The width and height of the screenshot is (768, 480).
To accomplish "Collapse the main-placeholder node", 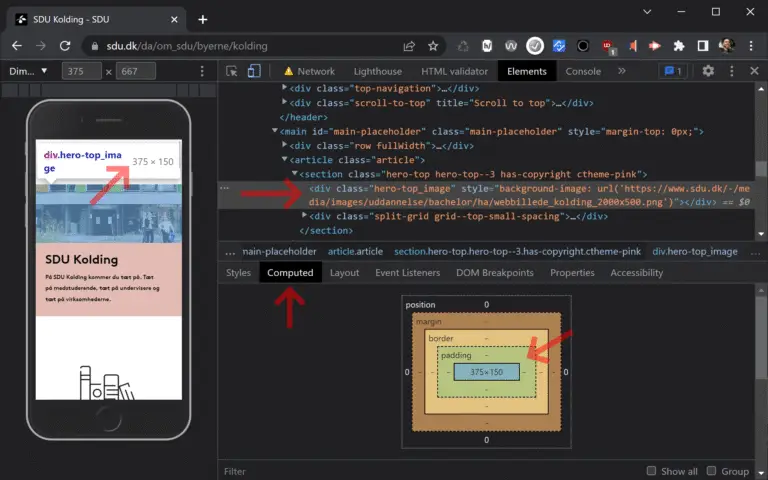I will point(275,131).
